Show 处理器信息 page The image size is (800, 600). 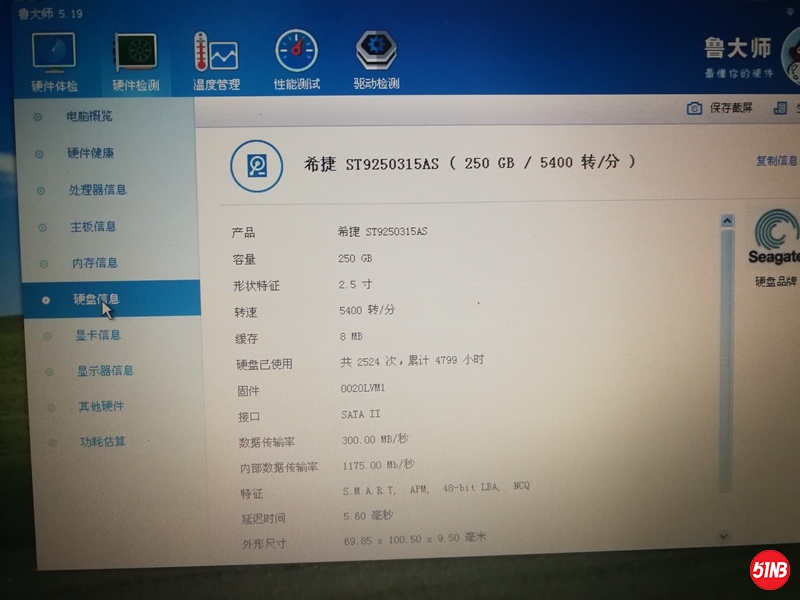[x=97, y=190]
